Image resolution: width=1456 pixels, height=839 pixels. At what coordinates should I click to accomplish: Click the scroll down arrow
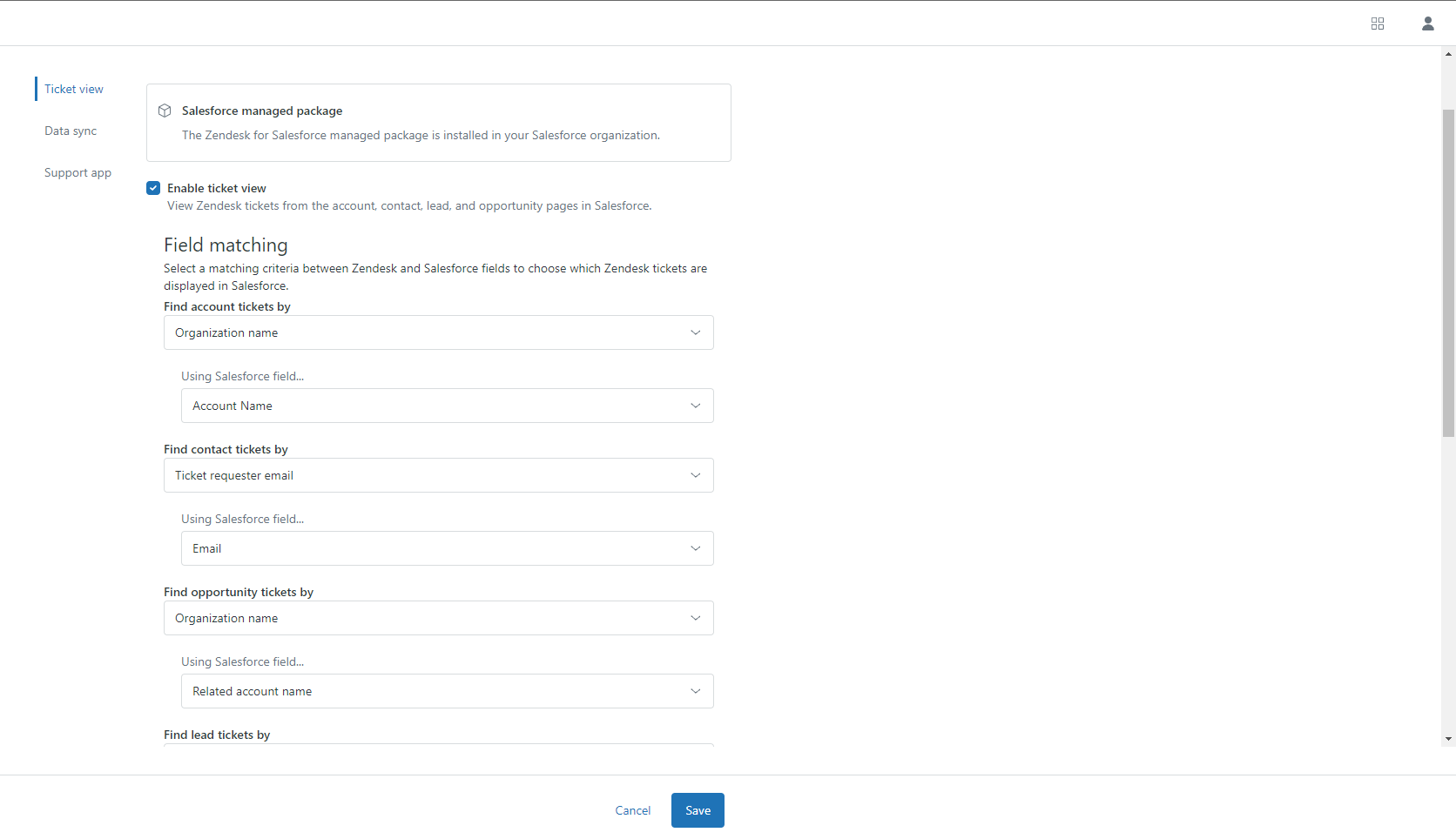[x=1448, y=739]
